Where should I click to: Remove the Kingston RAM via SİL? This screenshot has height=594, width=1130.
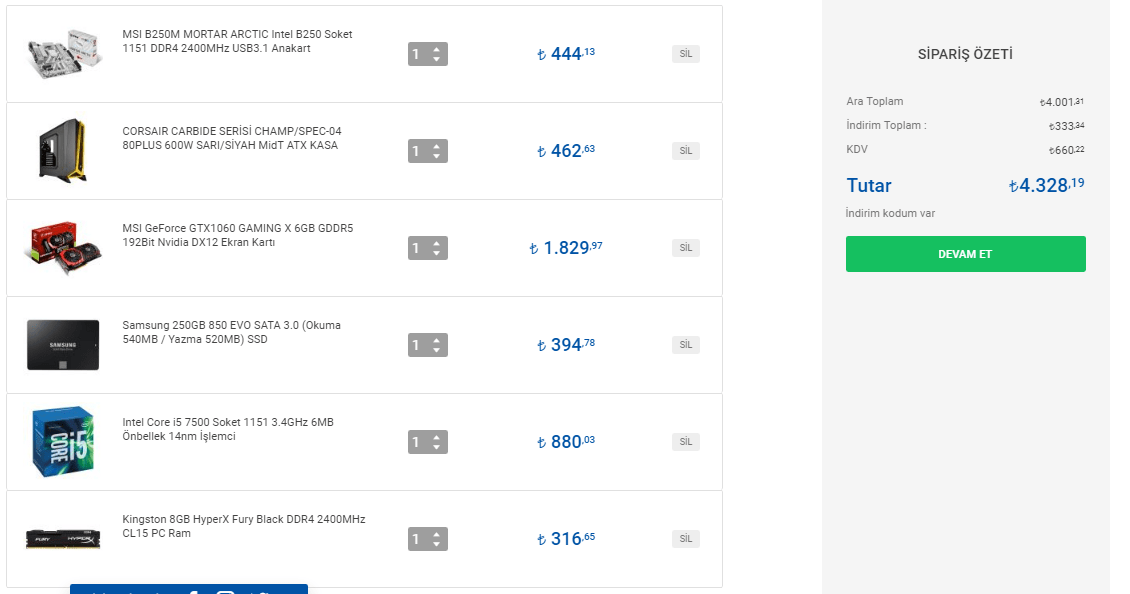685,539
